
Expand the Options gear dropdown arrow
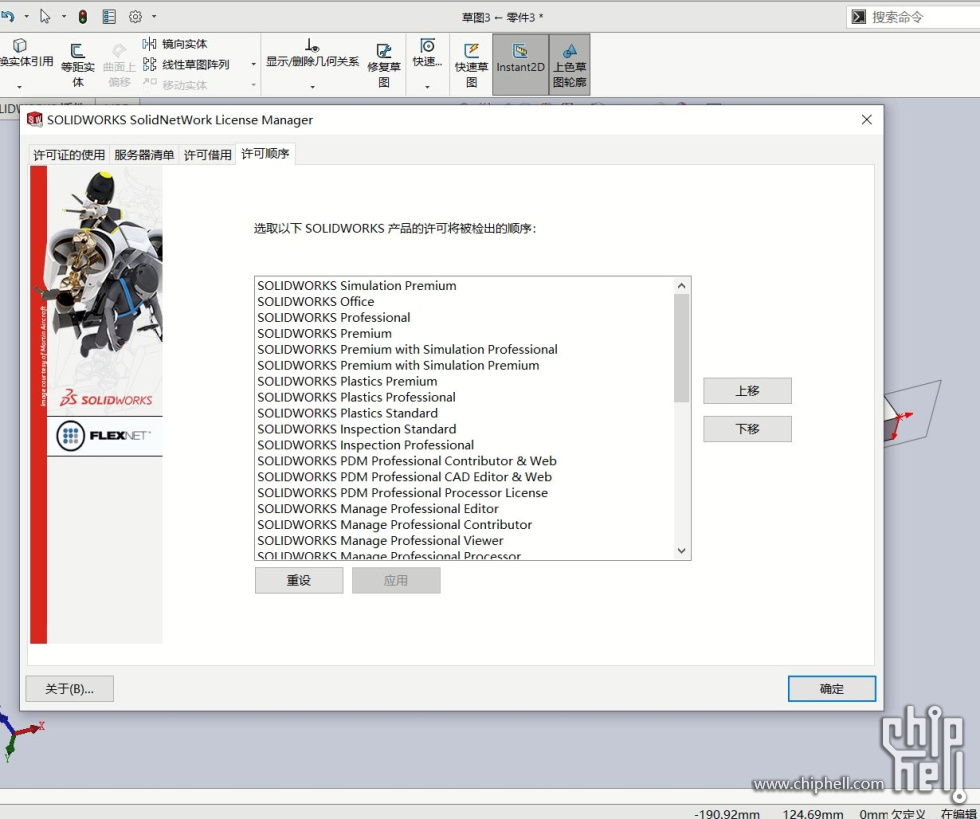[x=154, y=16]
